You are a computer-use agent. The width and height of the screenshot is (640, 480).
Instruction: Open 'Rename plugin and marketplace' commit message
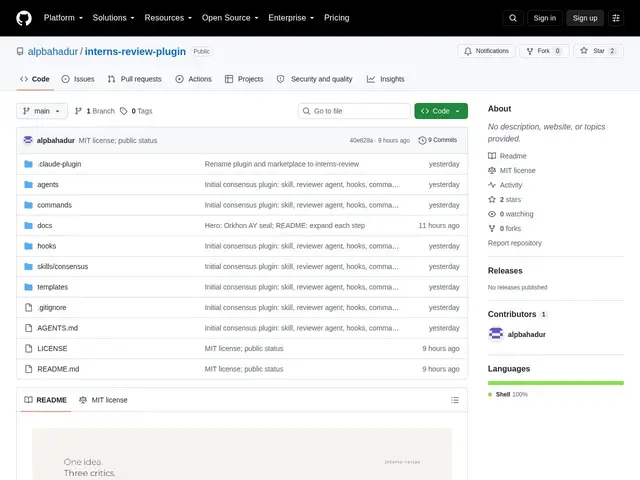(282, 164)
